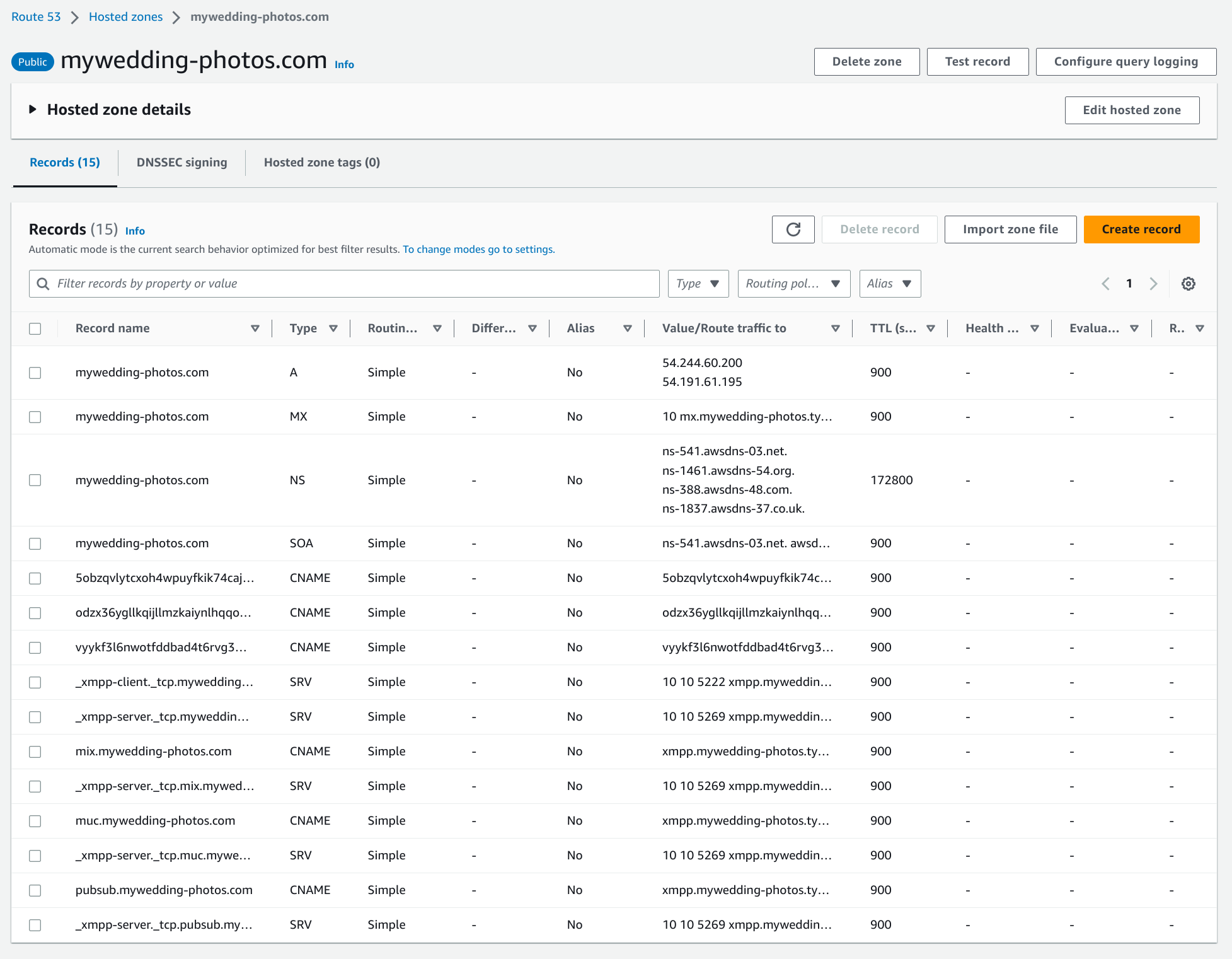The height and width of the screenshot is (959, 1232).
Task: Click the search magnifier icon in filter box
Action: click(43, 284)
